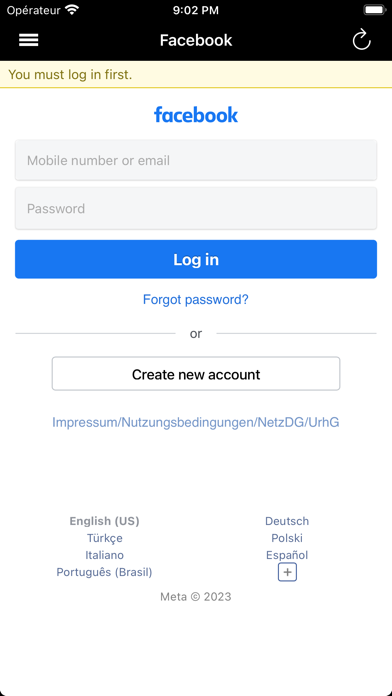Image resolution: width=392 pixels, height=696 pixels.
Task: Tap the Facebook title in header
Action: coord(196,40)
